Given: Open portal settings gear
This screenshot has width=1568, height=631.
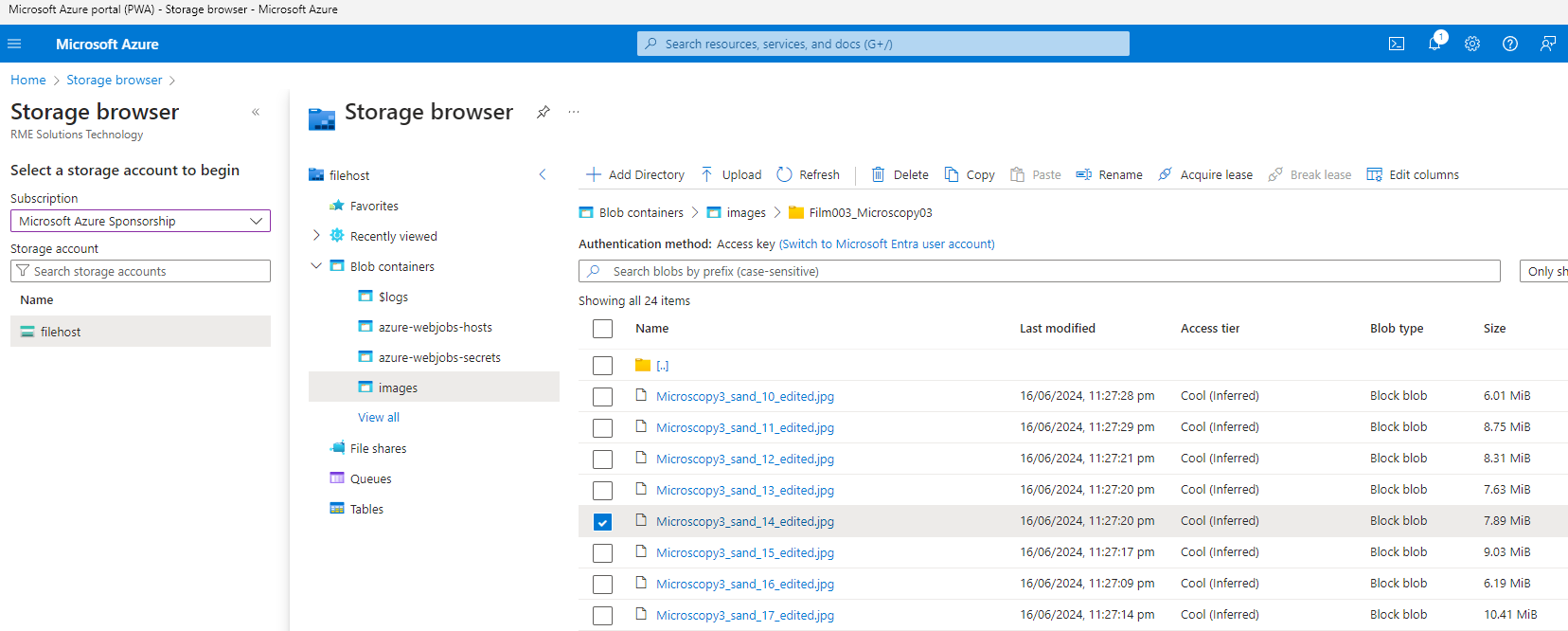Looking at the screenshot, I should tap(1472, 44).
